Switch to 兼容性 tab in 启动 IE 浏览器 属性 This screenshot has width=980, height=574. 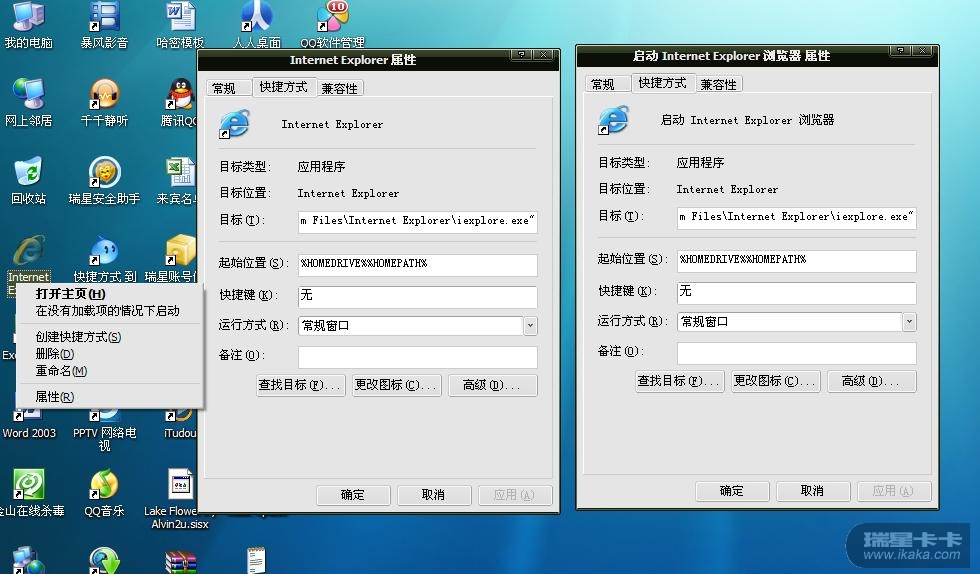click(718, 84)
